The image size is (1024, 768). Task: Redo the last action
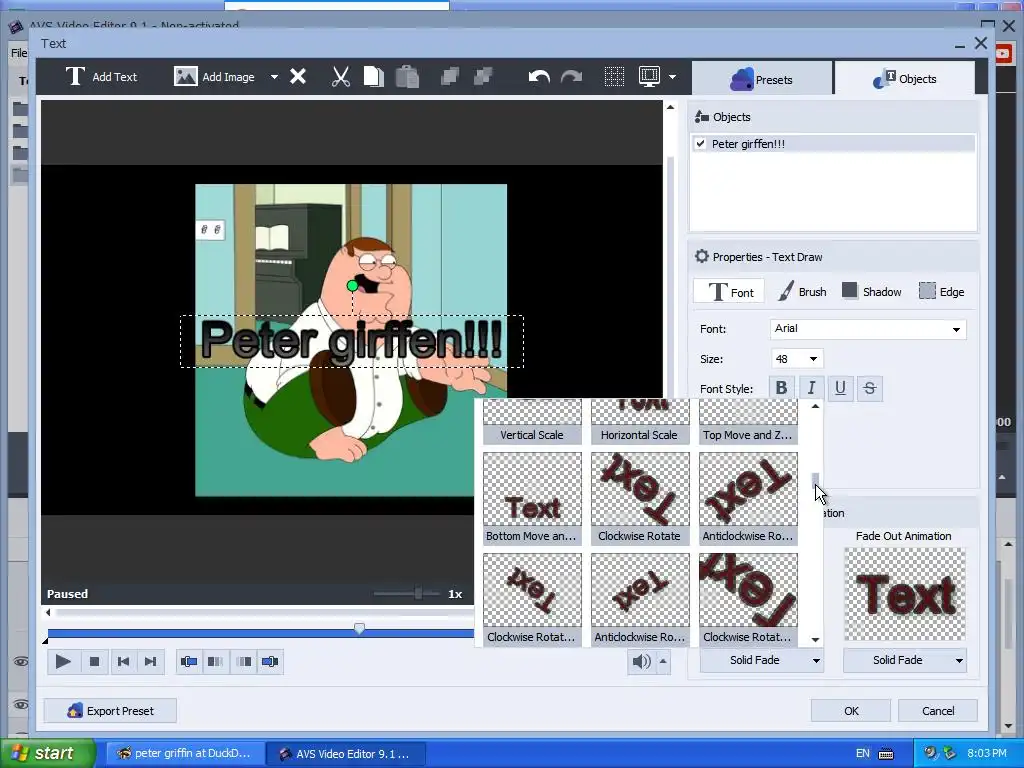tap(571, 77)
